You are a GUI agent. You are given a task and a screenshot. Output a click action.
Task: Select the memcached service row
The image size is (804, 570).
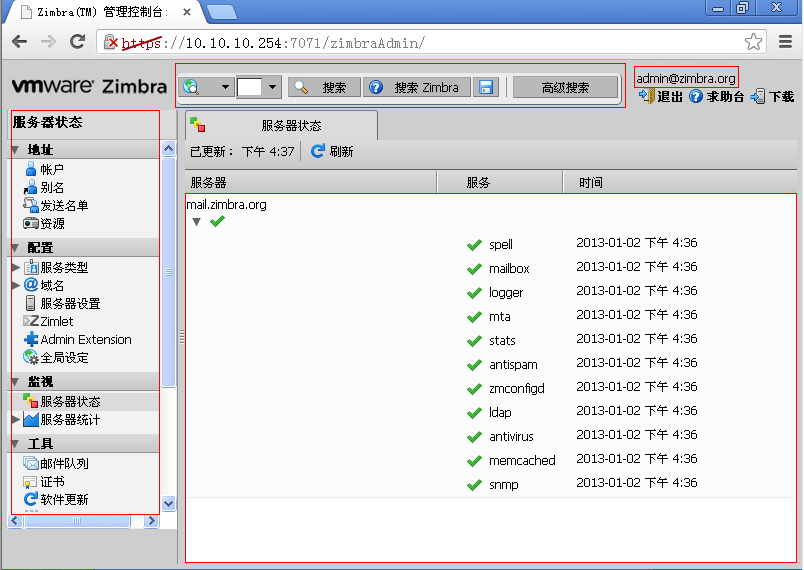(491, 460)
